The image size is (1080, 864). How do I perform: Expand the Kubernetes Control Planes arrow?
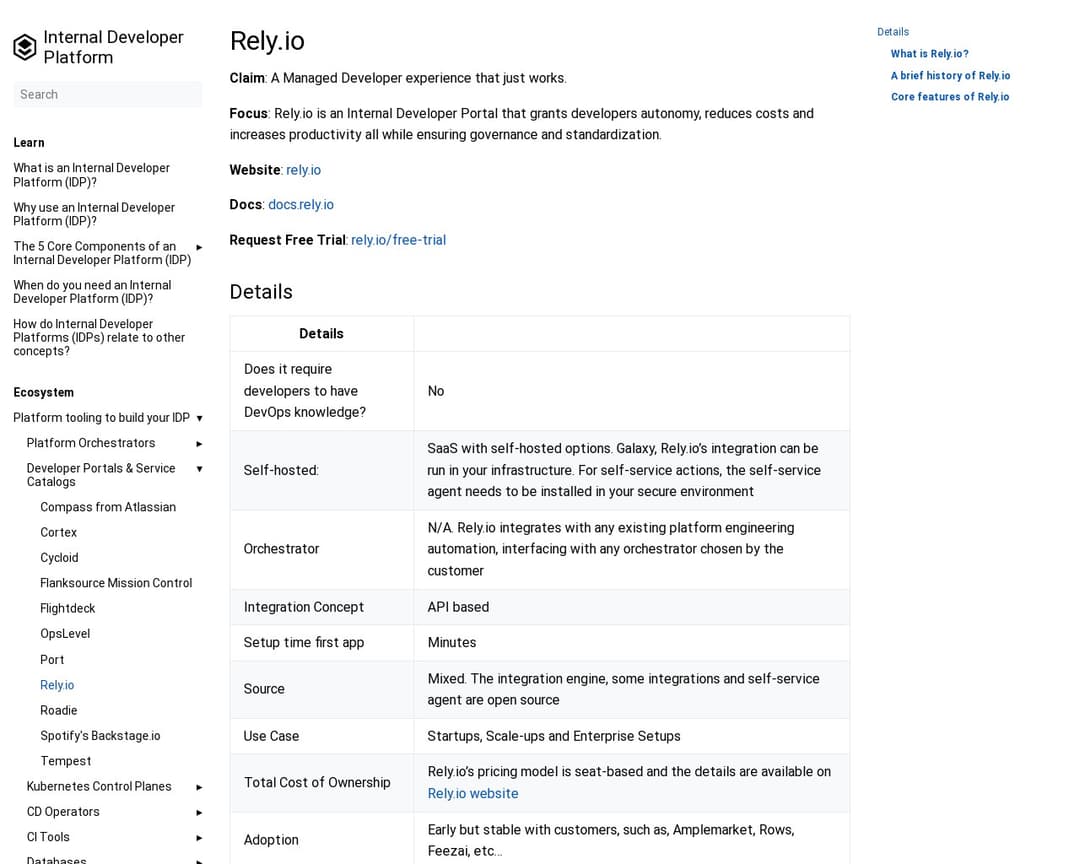tap(199, 787)
